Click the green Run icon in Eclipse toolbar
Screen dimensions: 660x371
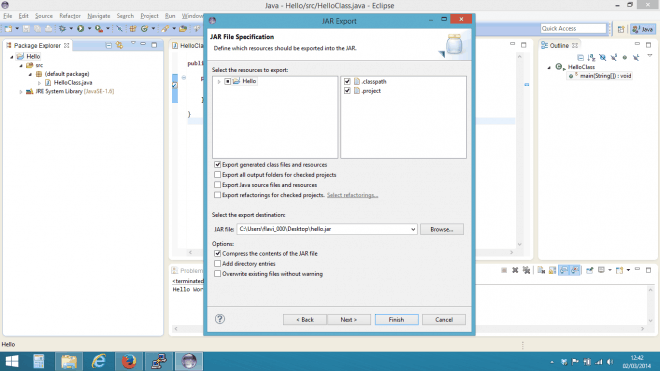80,29
